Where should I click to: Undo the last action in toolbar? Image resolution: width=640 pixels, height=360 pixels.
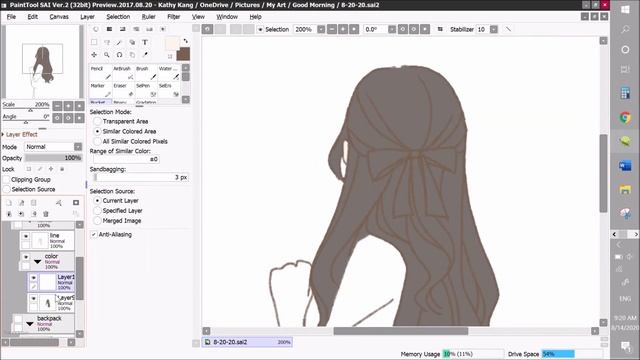pyautogui.click(x=207, y=29)
